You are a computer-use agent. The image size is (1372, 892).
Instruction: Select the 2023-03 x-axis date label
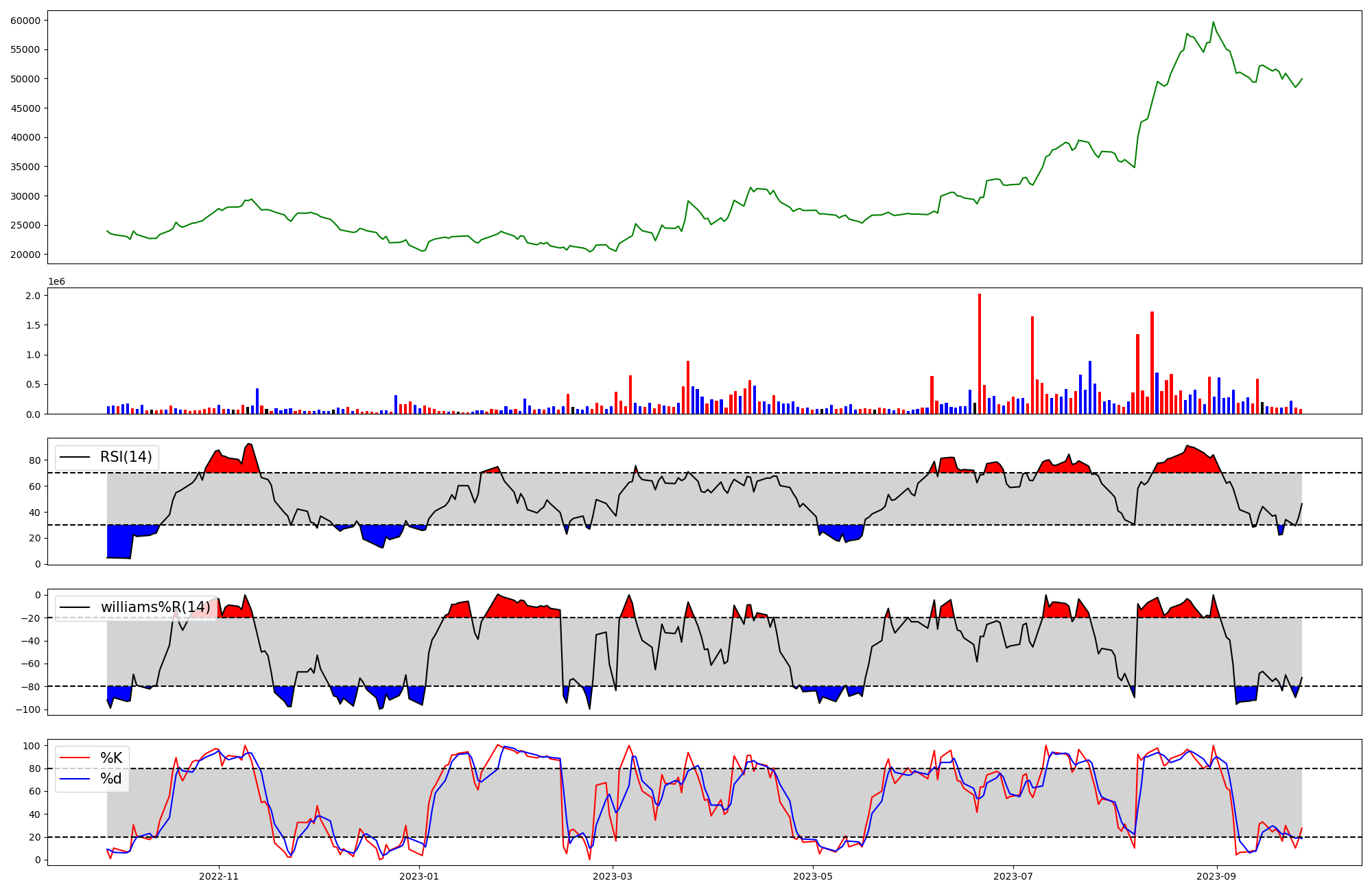[612, 876]
